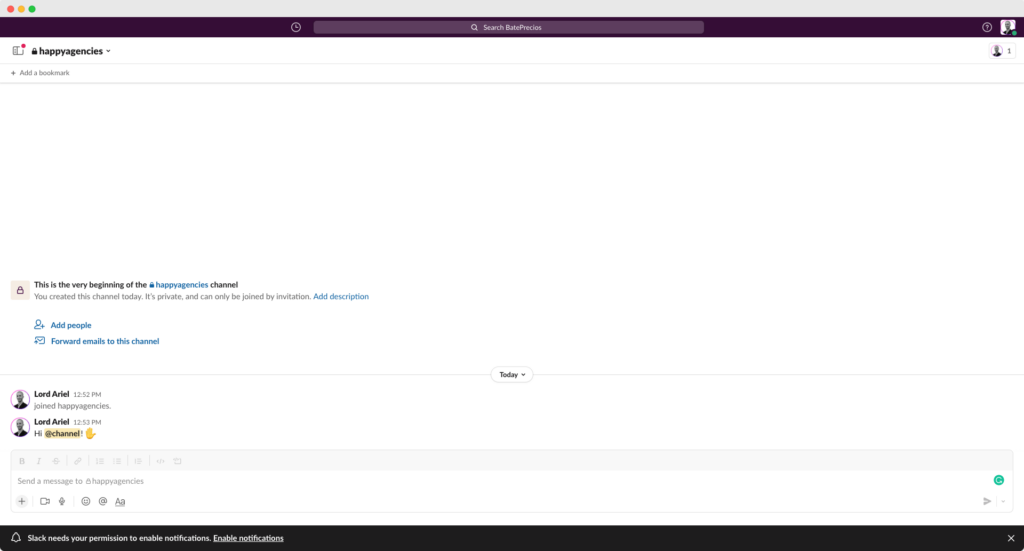Click the green Grammarly icon

(999, 480)
